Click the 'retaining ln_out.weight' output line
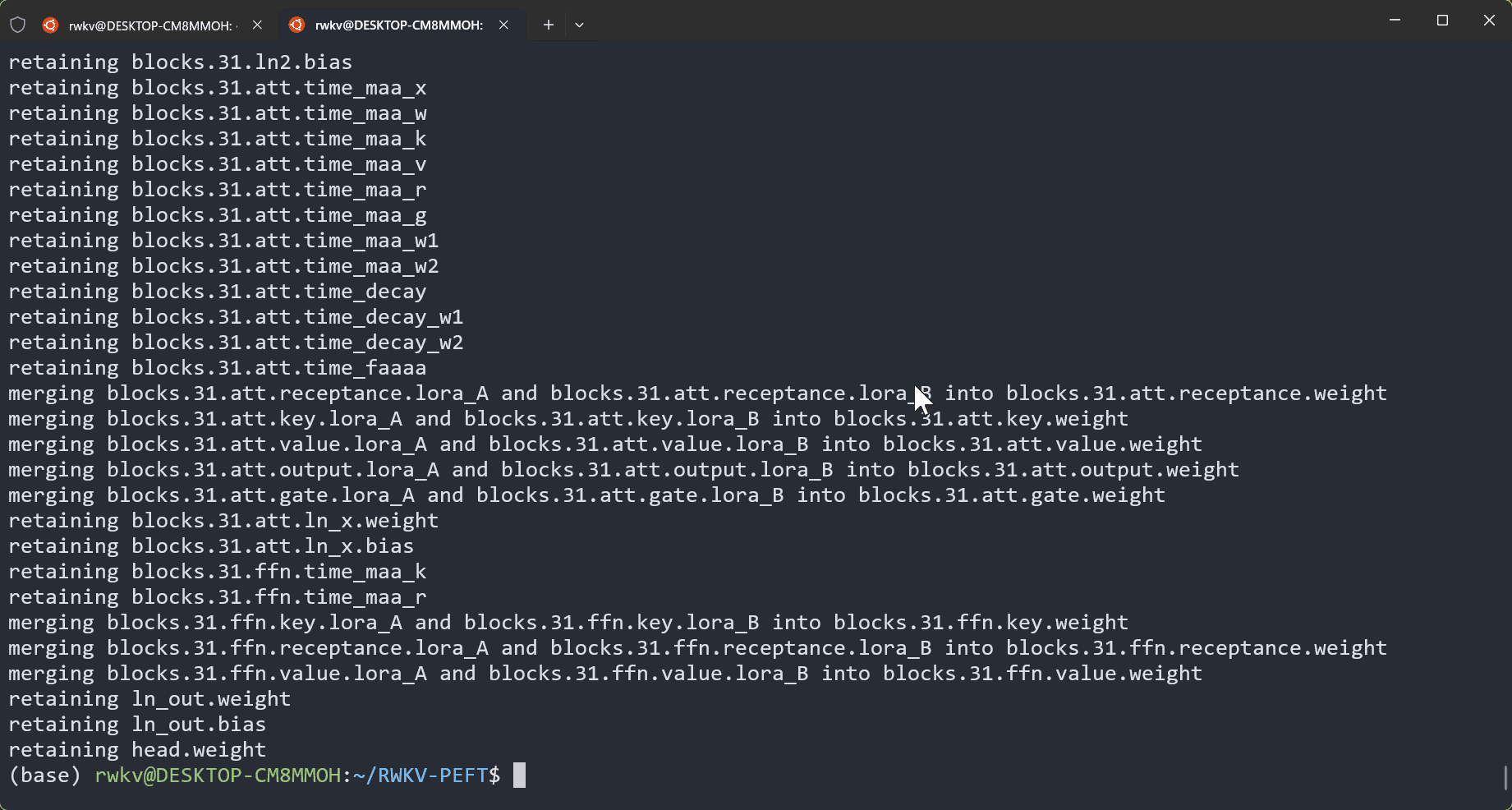Viewport: 1512px width, 810px height. click(149, 699)
